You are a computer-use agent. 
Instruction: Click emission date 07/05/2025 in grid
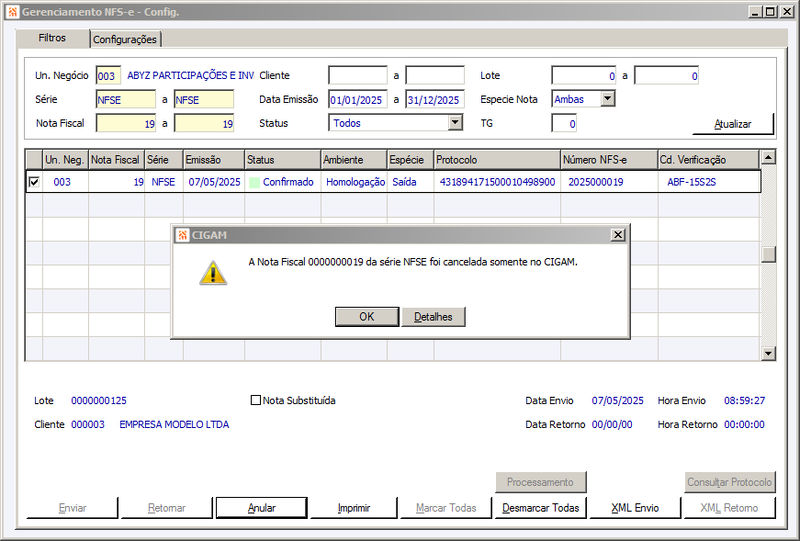coord(214,182)
